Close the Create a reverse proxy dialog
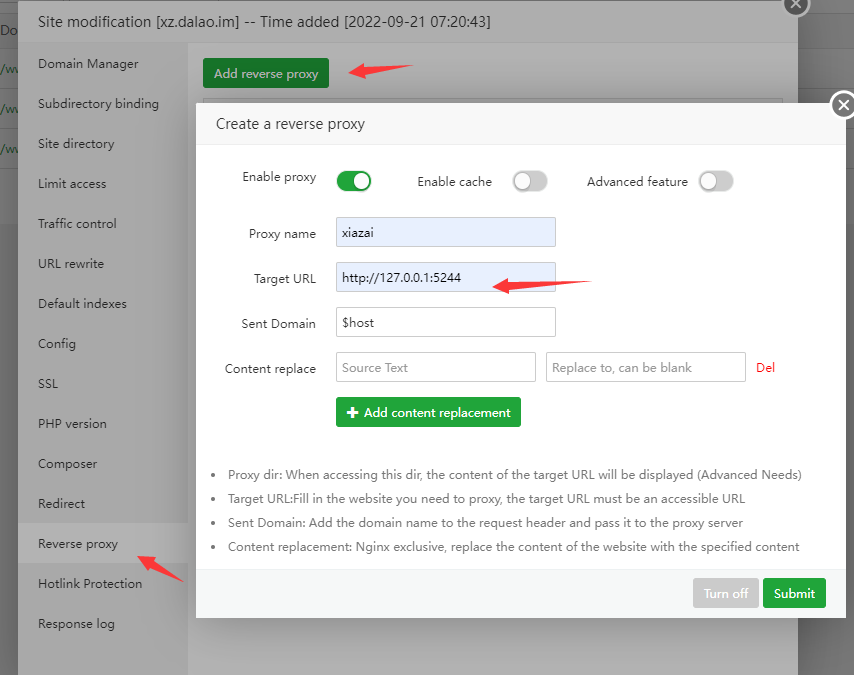 (x=843, y=105)
